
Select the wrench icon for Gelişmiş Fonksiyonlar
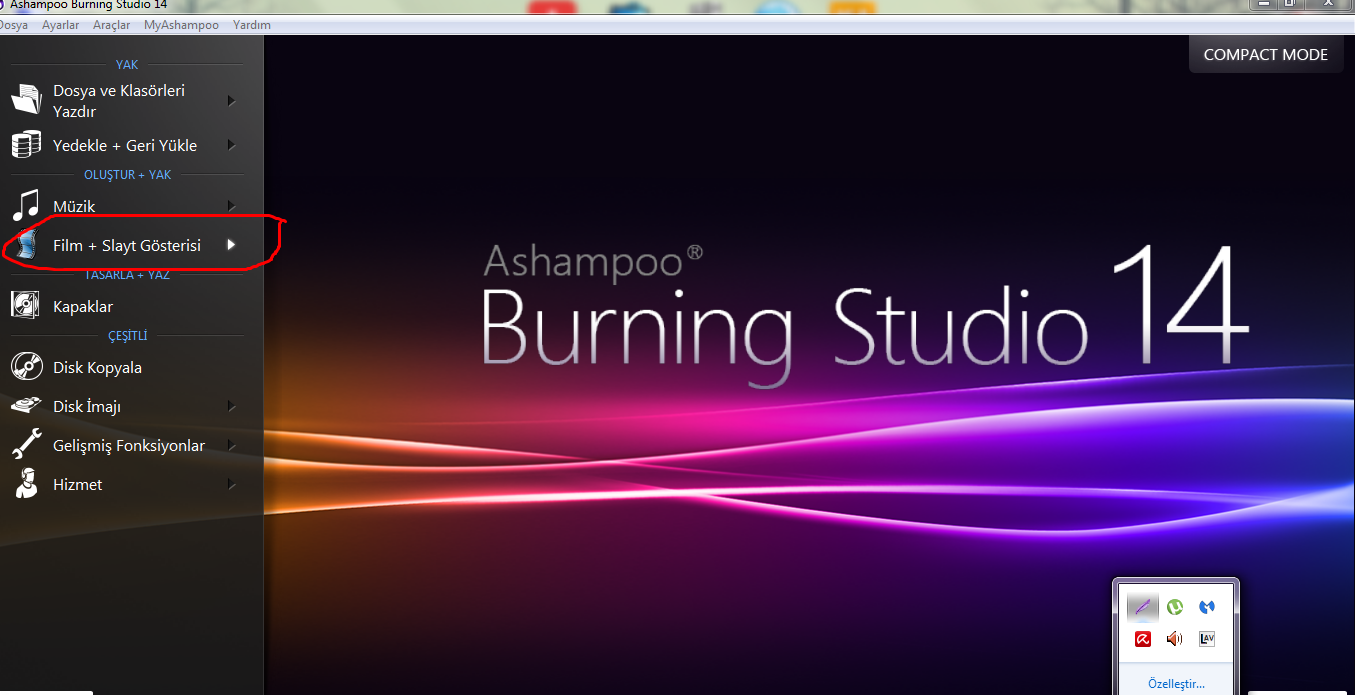click(26, 445)
